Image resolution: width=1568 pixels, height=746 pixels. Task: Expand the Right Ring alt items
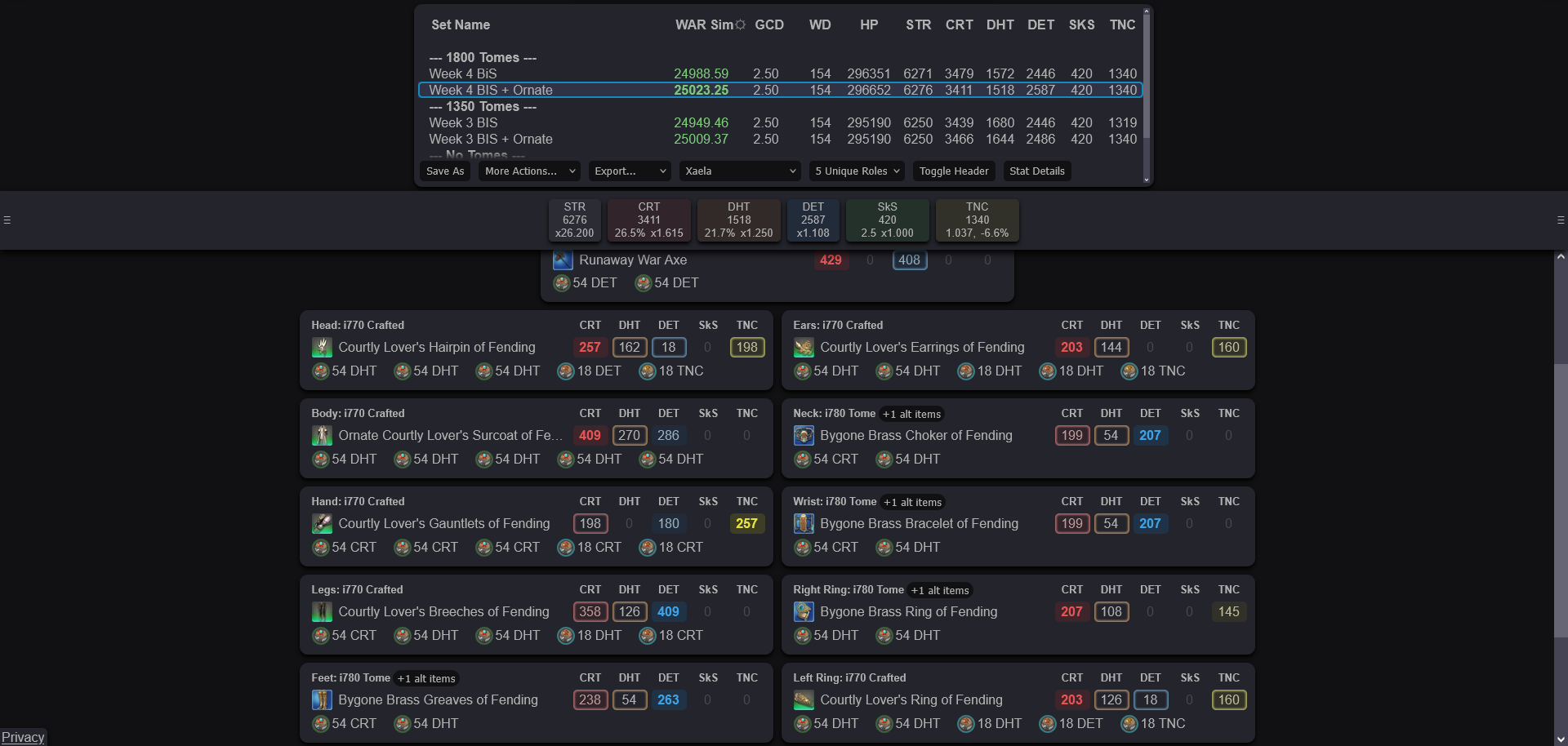[x=940, y=590]
